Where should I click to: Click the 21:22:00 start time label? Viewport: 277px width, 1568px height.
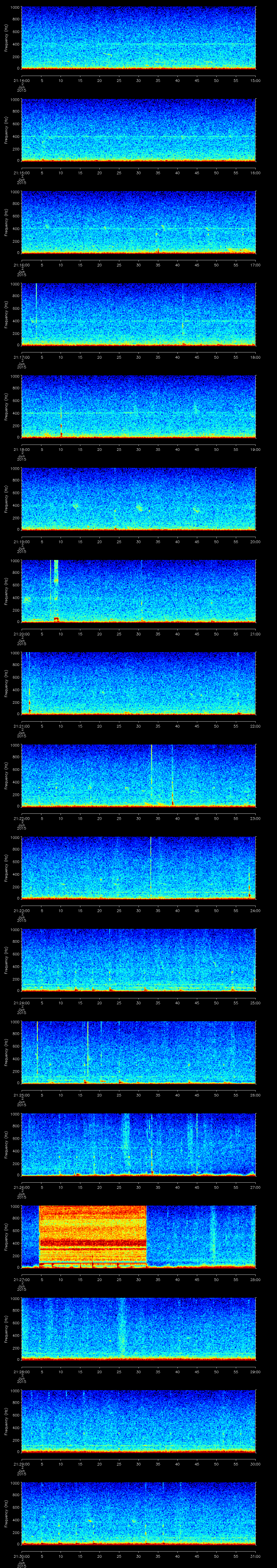pos(21,818)
